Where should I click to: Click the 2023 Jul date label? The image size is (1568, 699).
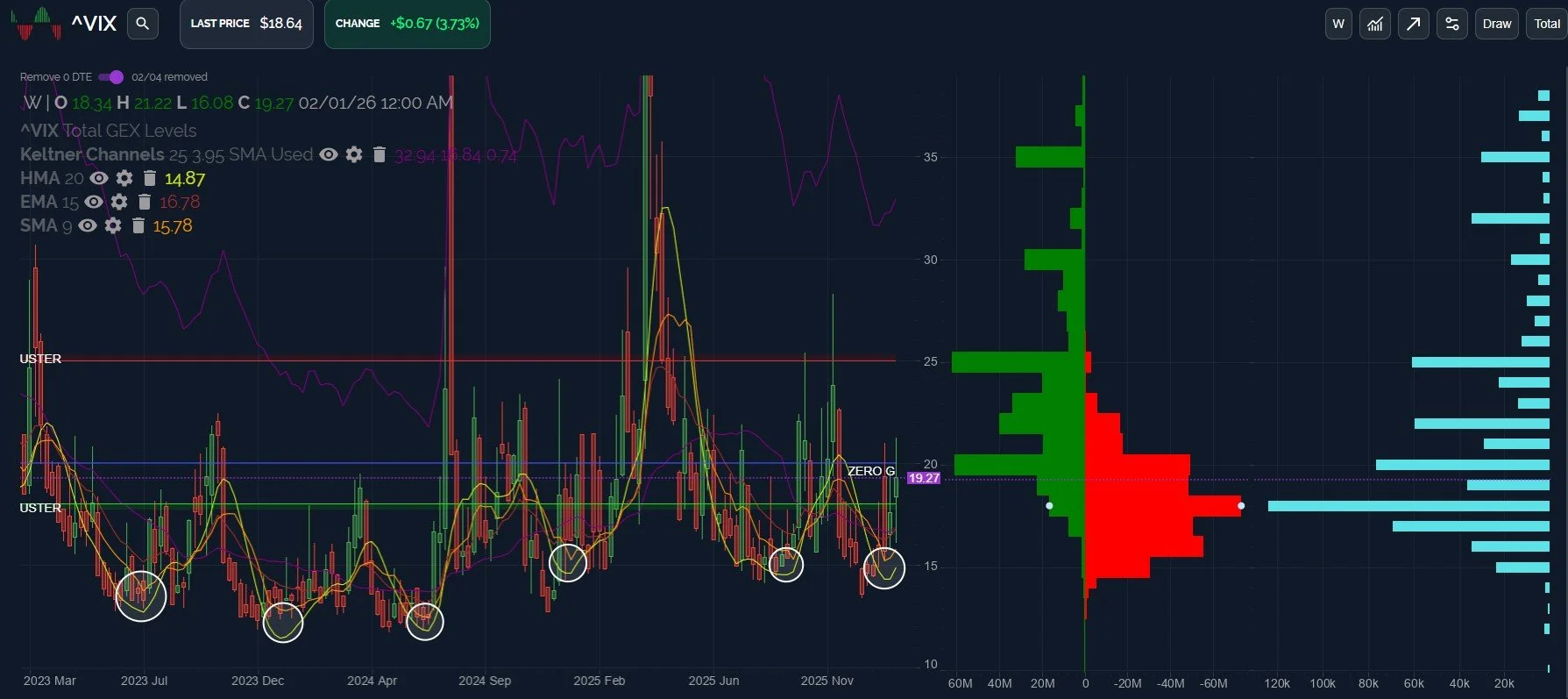(x=144, y=681)
